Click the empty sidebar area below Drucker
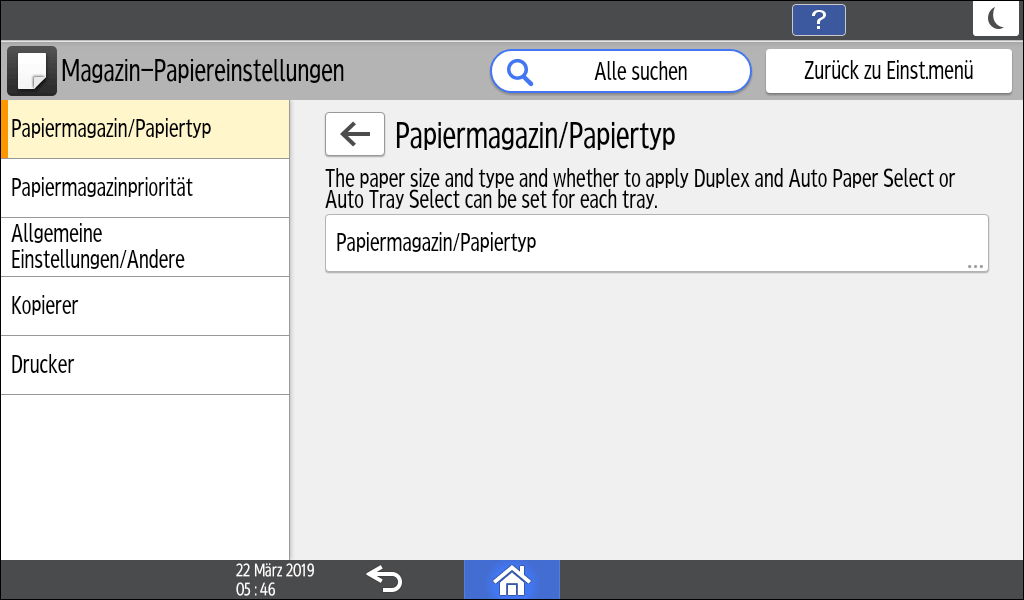 [145, 470]
